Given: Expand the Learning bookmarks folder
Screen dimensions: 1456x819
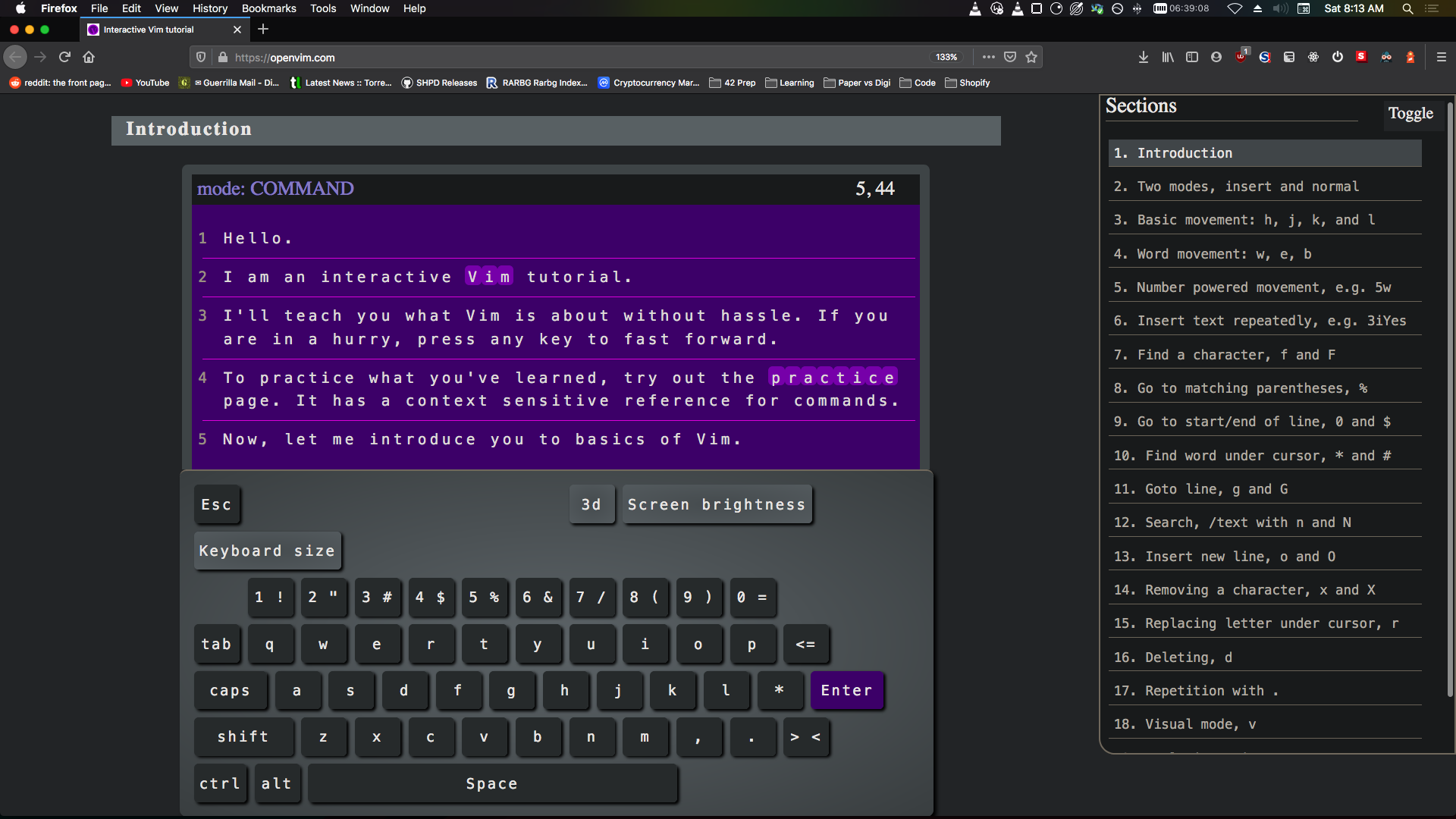Looking at the screenshot, I should pos(789,83).
